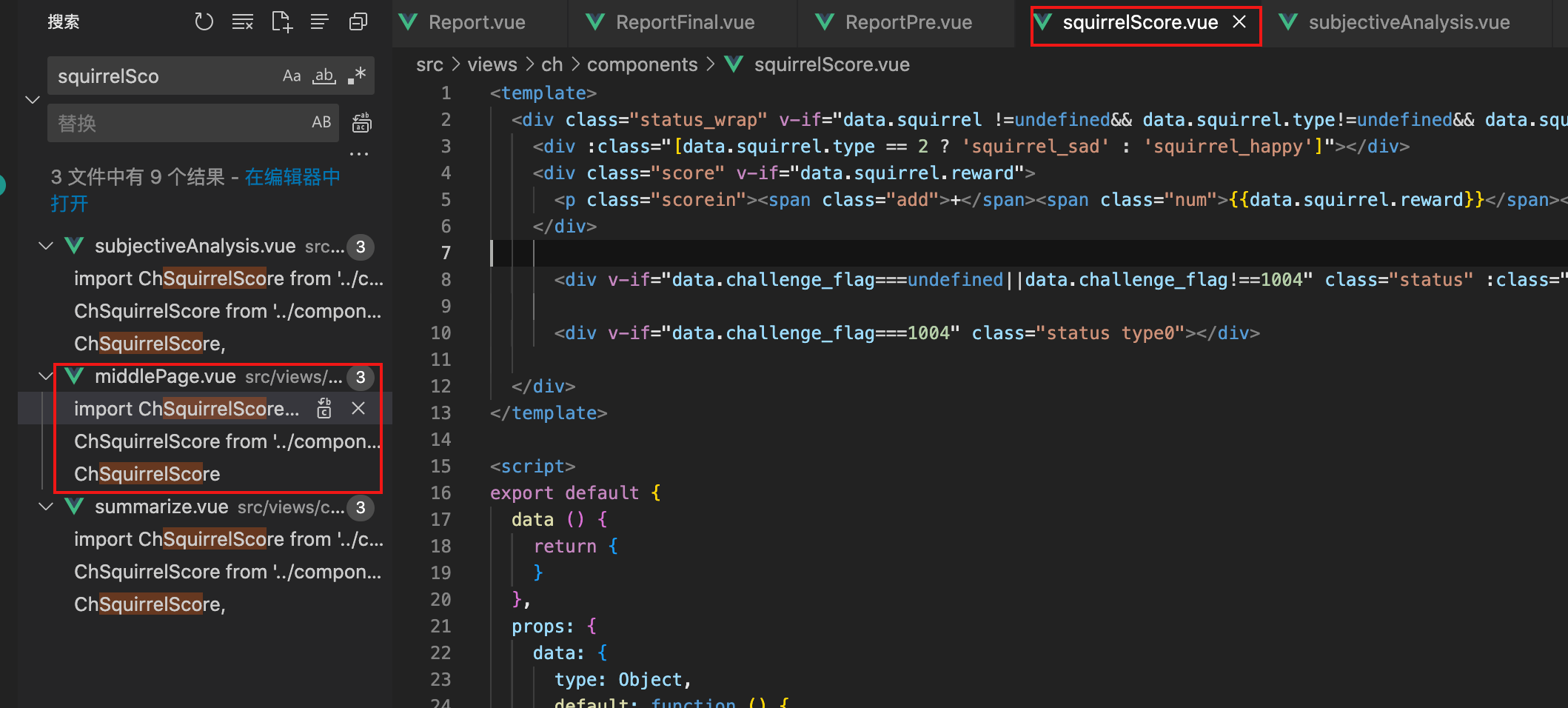
Task: Click breadcrumb 'src'
Action: 429,64
